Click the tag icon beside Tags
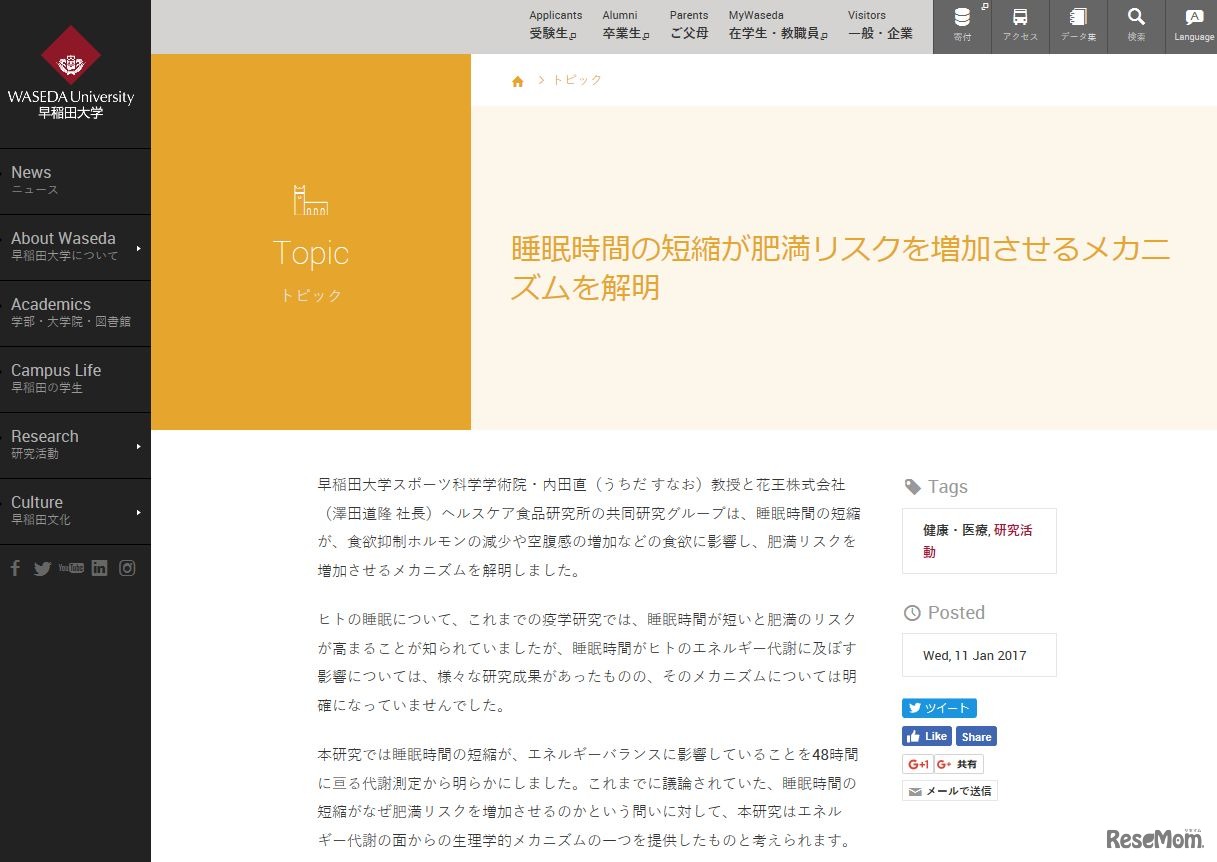The height and width of the screenshot is (862, 1217). [912, 487]
